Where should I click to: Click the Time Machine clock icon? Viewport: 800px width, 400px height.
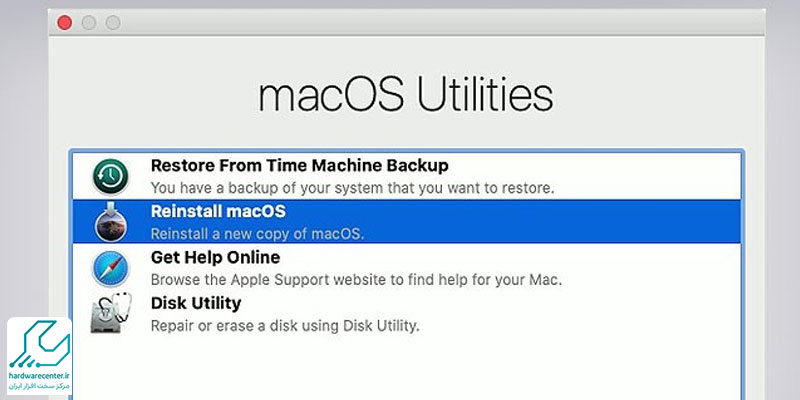click(110, 176)
